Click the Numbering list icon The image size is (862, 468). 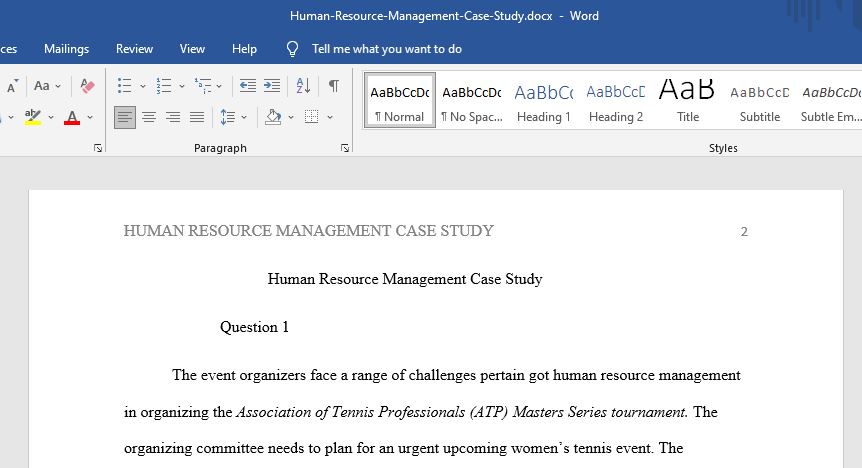tap(164, 86)
